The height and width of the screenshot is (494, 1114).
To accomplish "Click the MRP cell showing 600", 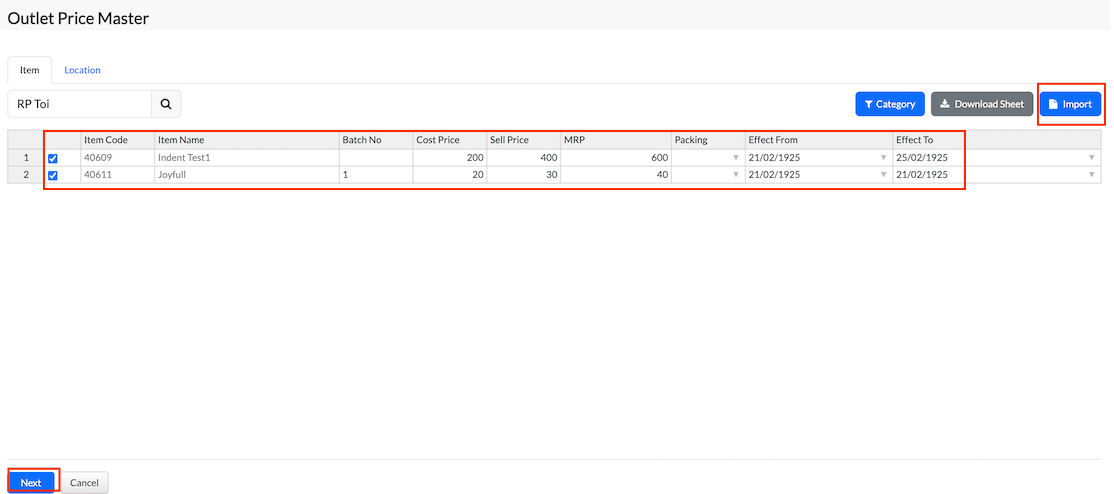I will (617, 158).
